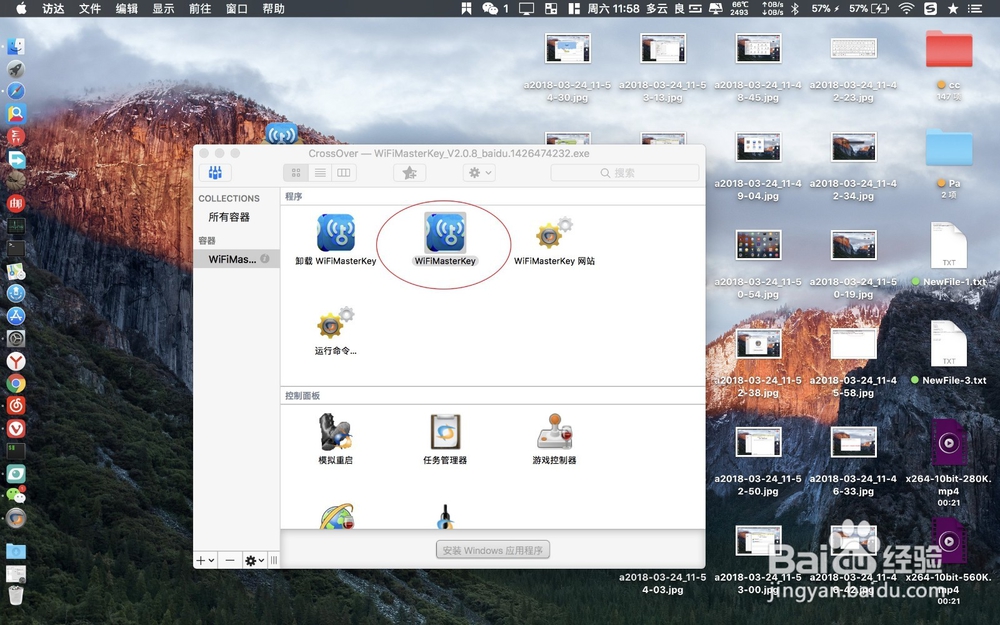The width and height of the screenshot is (1000, 625).
Task: Open the Notification Center list icon
Action: click(x=974, y=8)
